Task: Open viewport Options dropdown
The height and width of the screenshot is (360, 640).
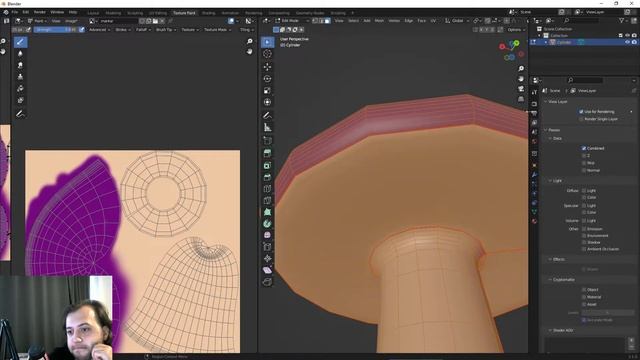Action: pos(516,30)
